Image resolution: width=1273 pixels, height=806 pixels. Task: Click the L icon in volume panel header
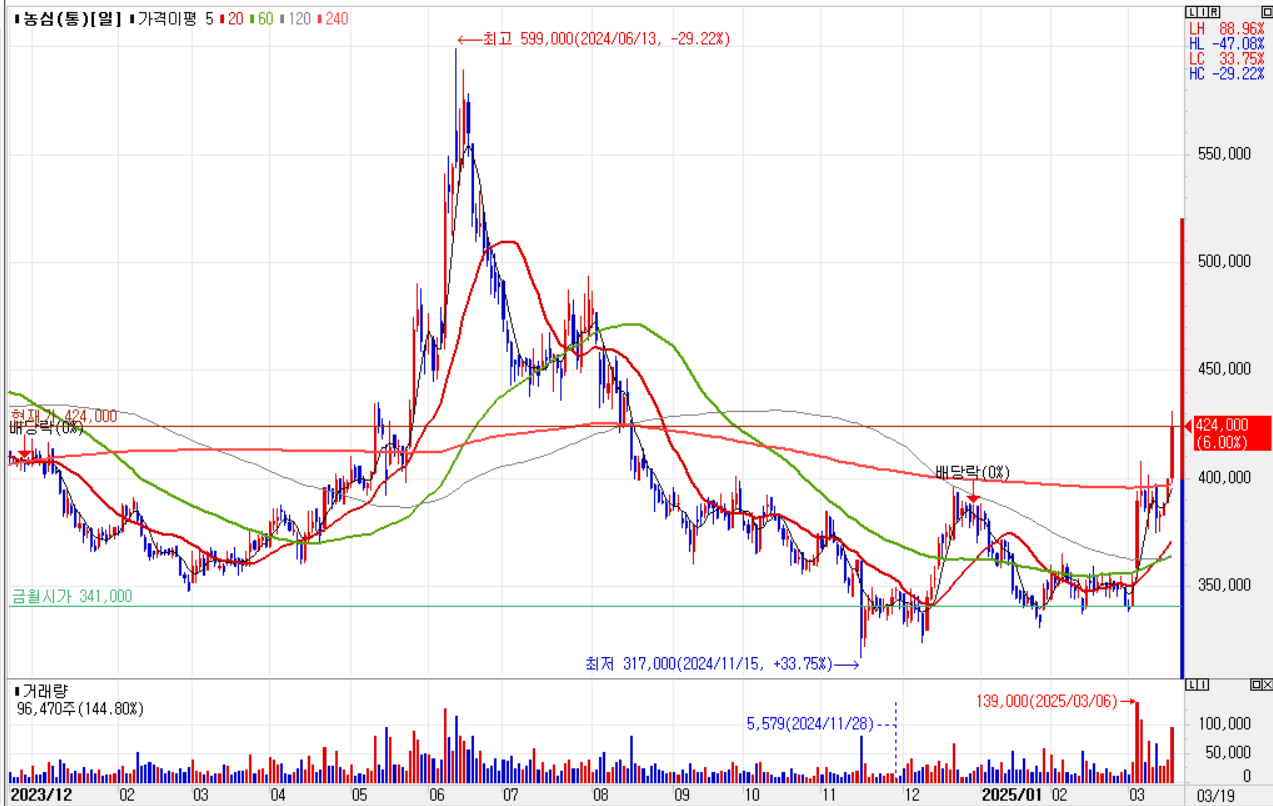pyautogui.click(x=1190, y=685)
